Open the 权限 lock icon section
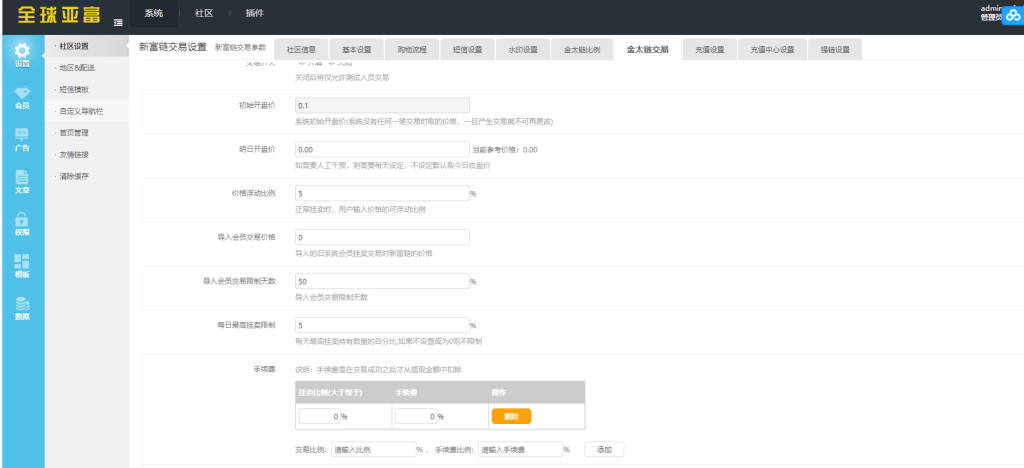Viewport: 1024px width, 468px height. pos(22,224)
